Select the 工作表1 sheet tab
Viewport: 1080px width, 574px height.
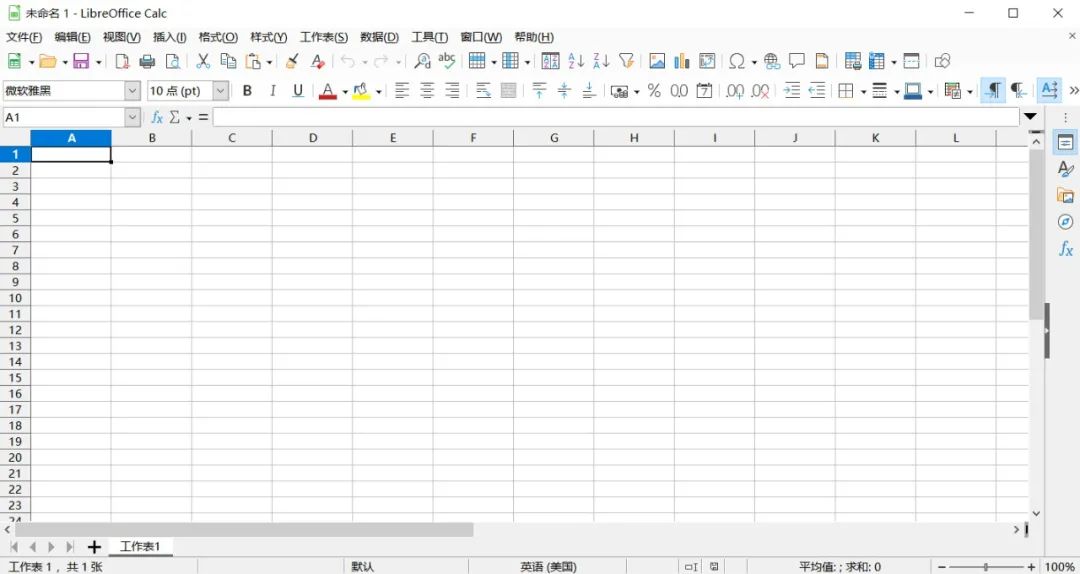coord(141,546)
